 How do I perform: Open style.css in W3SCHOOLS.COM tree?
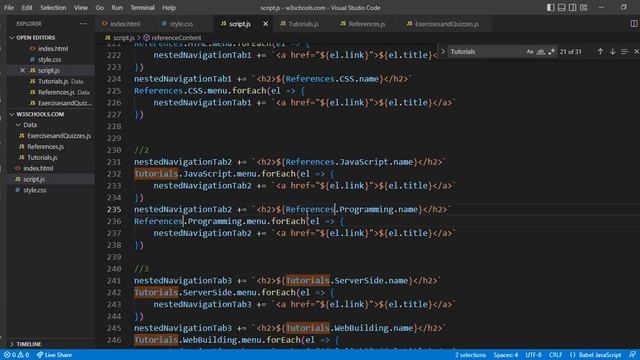pos(35,190)
